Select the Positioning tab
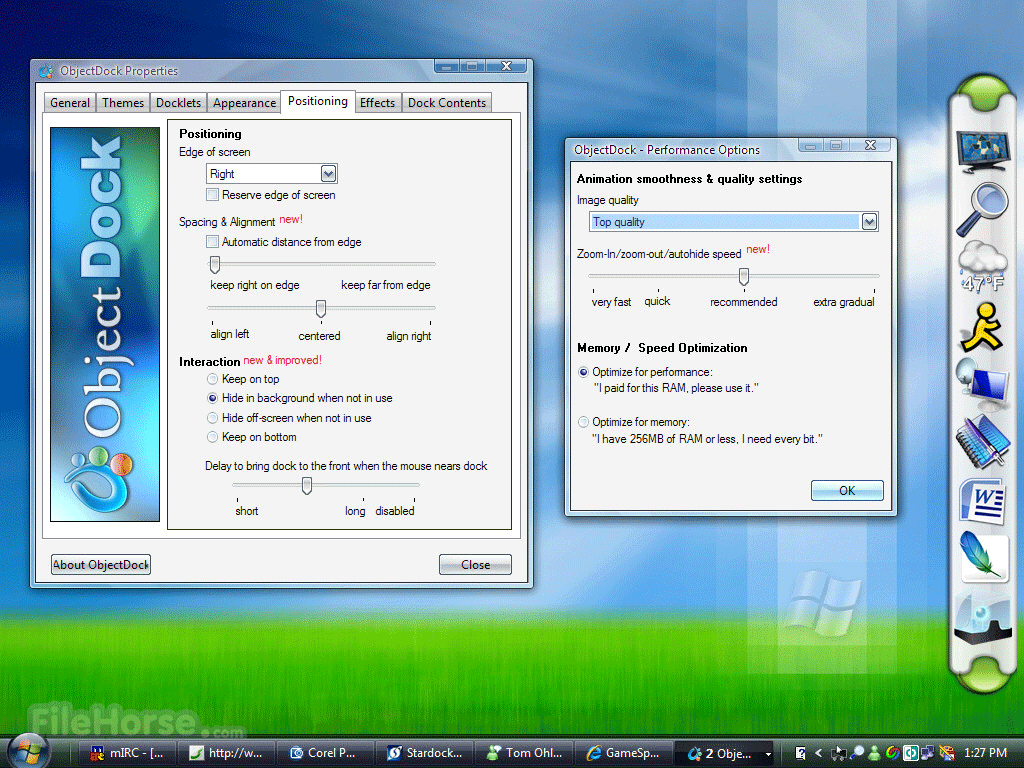This screenshot has height=768, width=1024. (318, 101)
